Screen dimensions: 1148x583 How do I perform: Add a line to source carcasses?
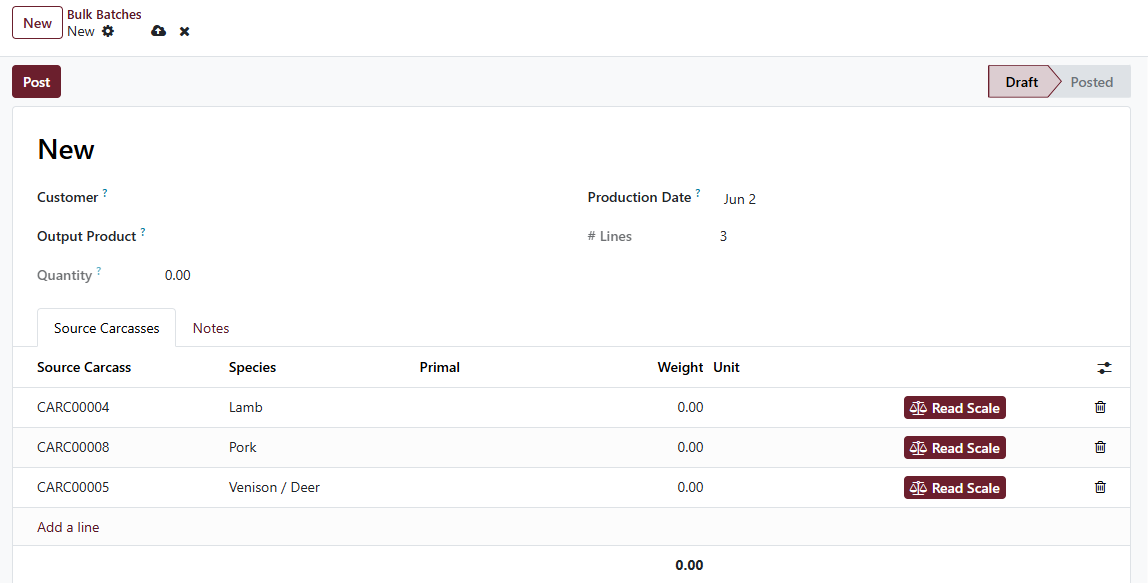[68, 527]
